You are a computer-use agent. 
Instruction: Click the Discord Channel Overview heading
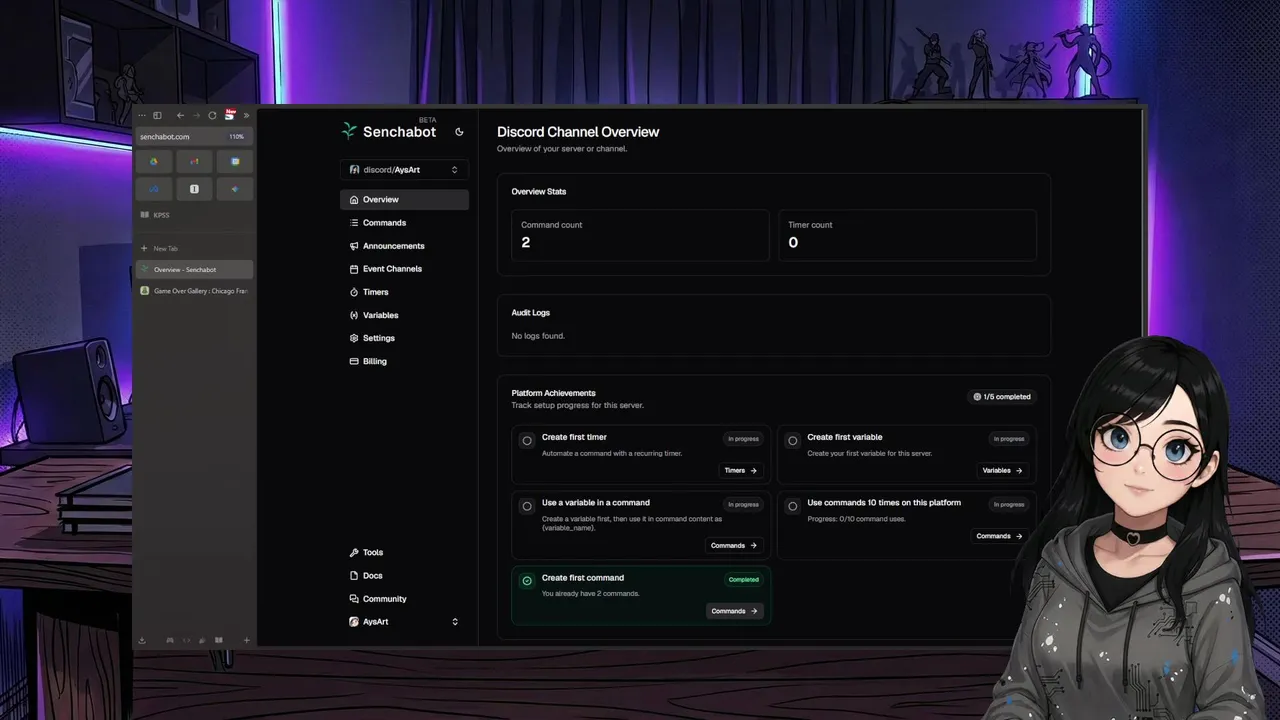pos(578,132)
